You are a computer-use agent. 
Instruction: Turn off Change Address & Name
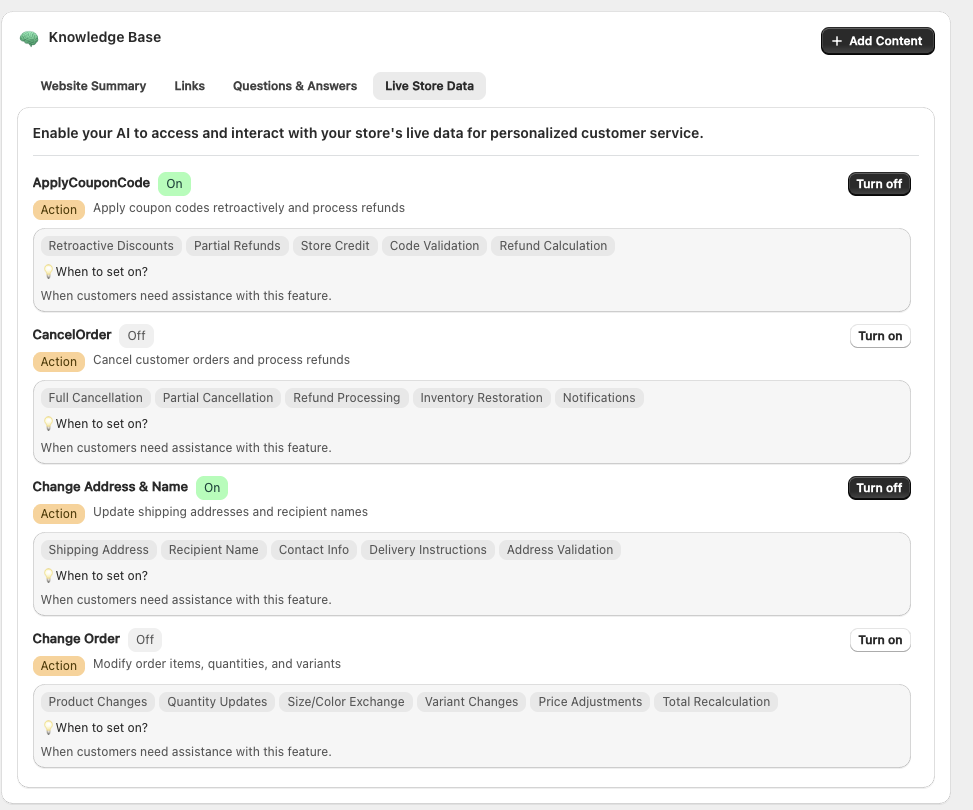(879, 488)
